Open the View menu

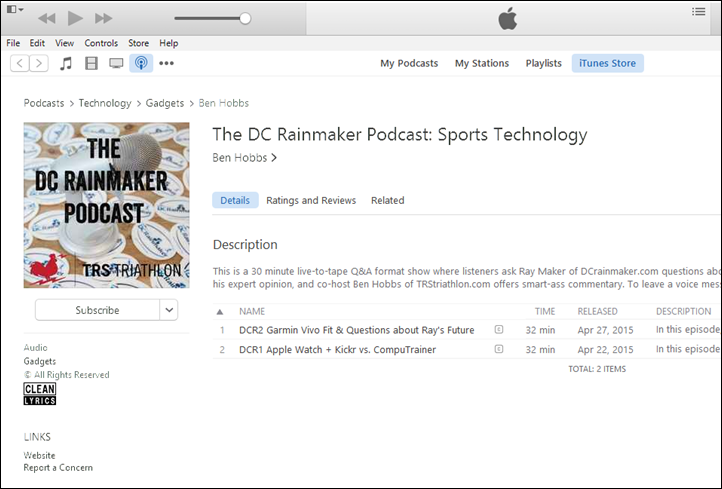[x=64, y=43]
